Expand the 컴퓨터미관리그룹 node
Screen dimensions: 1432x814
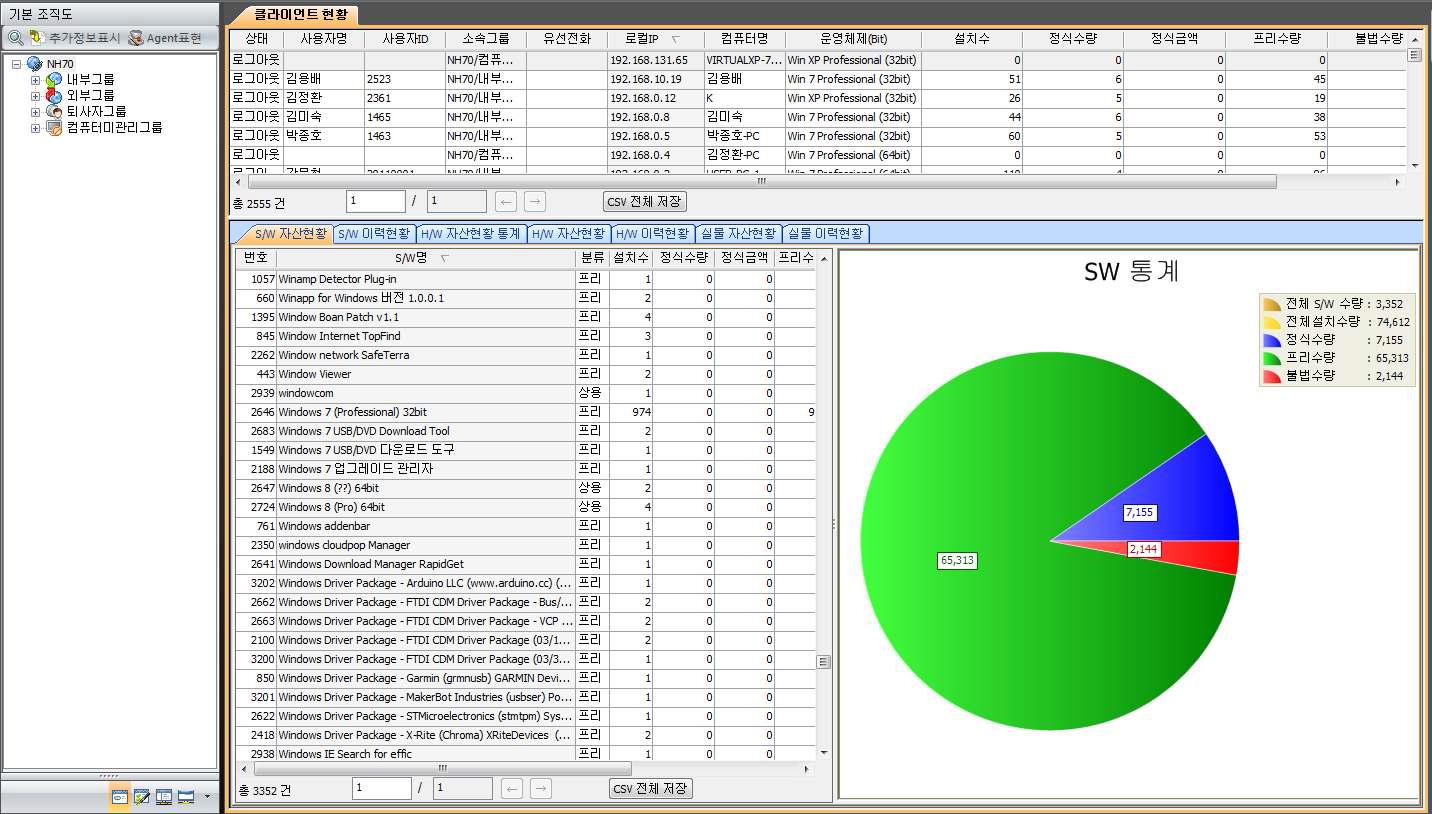point(35,128)
